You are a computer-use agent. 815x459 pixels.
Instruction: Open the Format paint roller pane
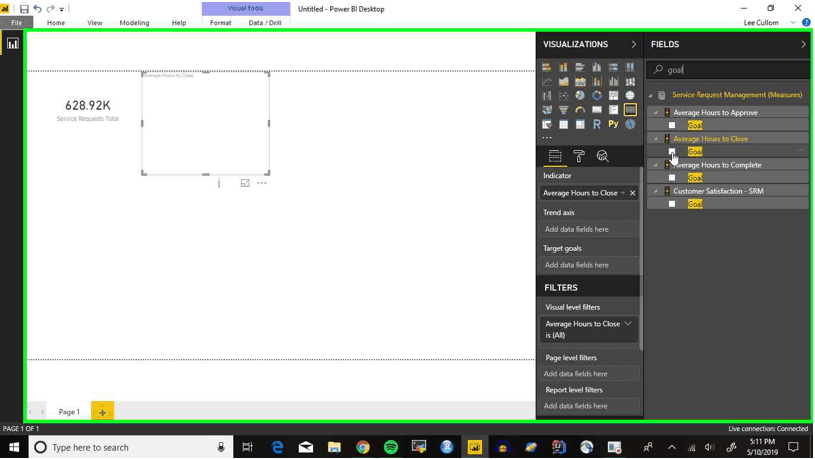tap(579, 156)
